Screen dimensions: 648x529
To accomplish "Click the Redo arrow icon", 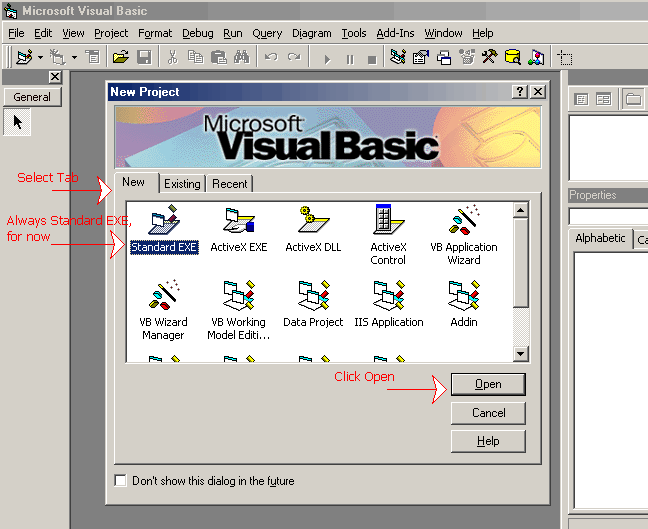I will (x=294, y=57).
